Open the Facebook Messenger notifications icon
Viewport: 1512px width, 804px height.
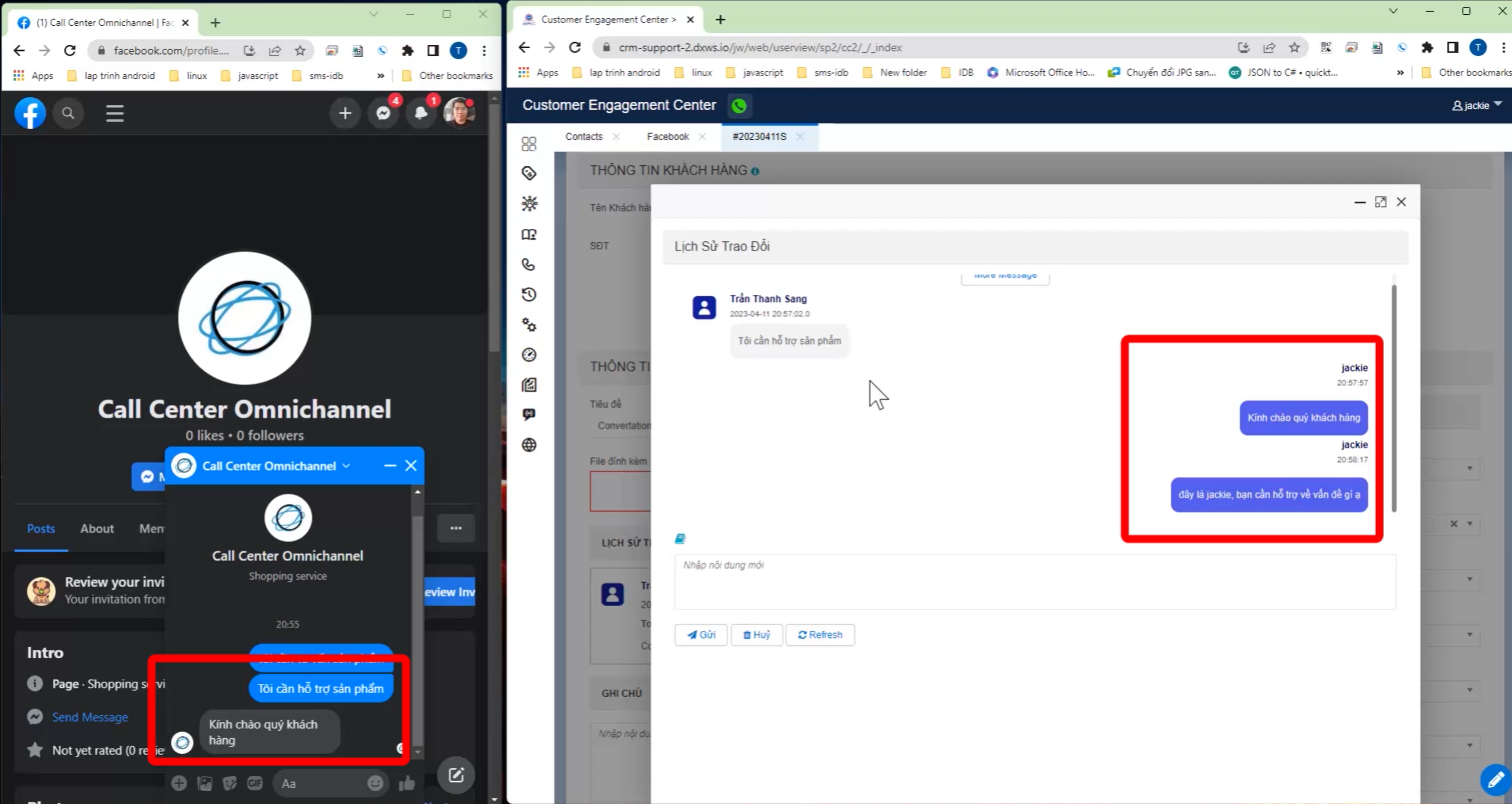point(383,113)
